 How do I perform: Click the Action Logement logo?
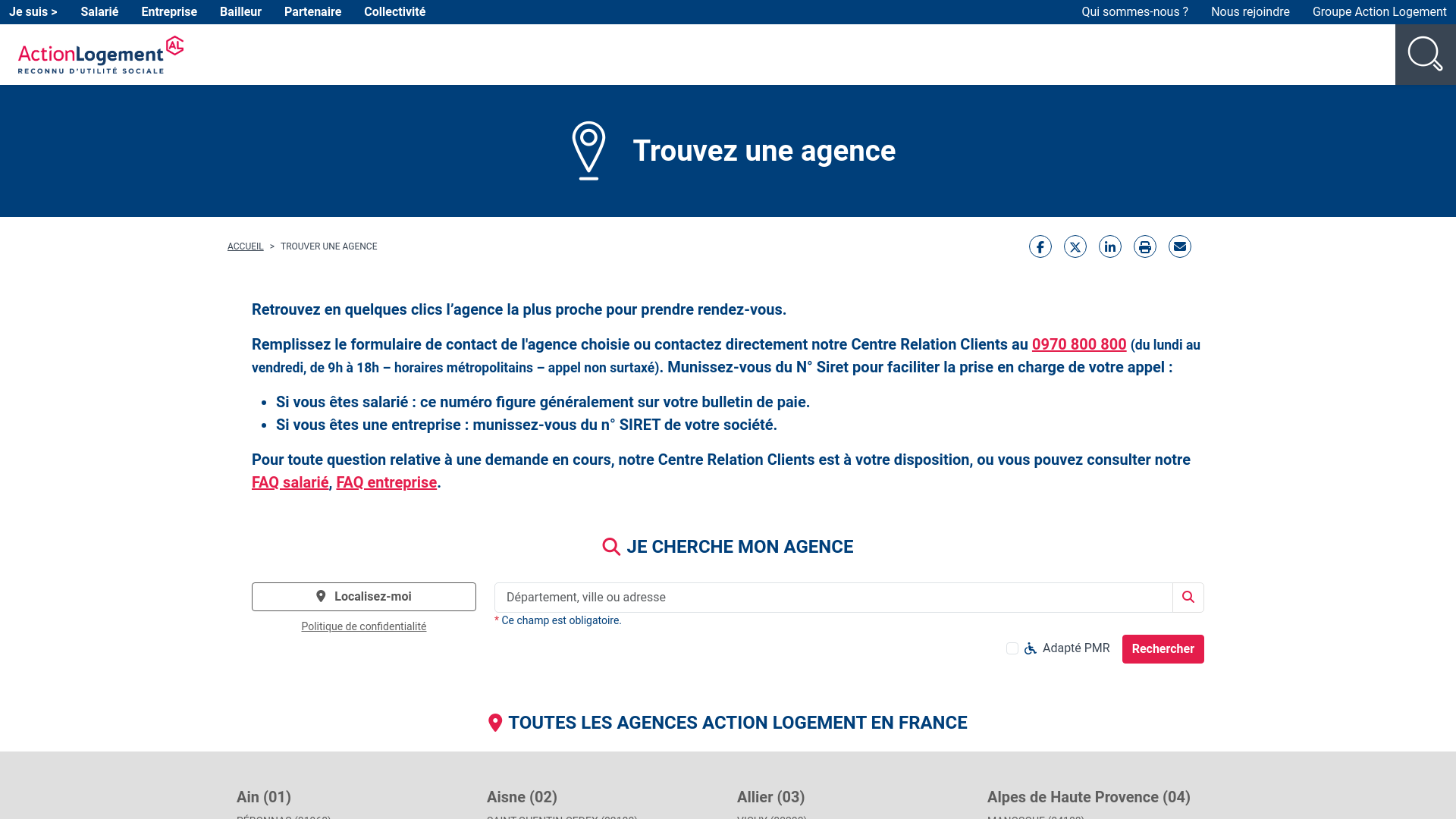(101, 55)
